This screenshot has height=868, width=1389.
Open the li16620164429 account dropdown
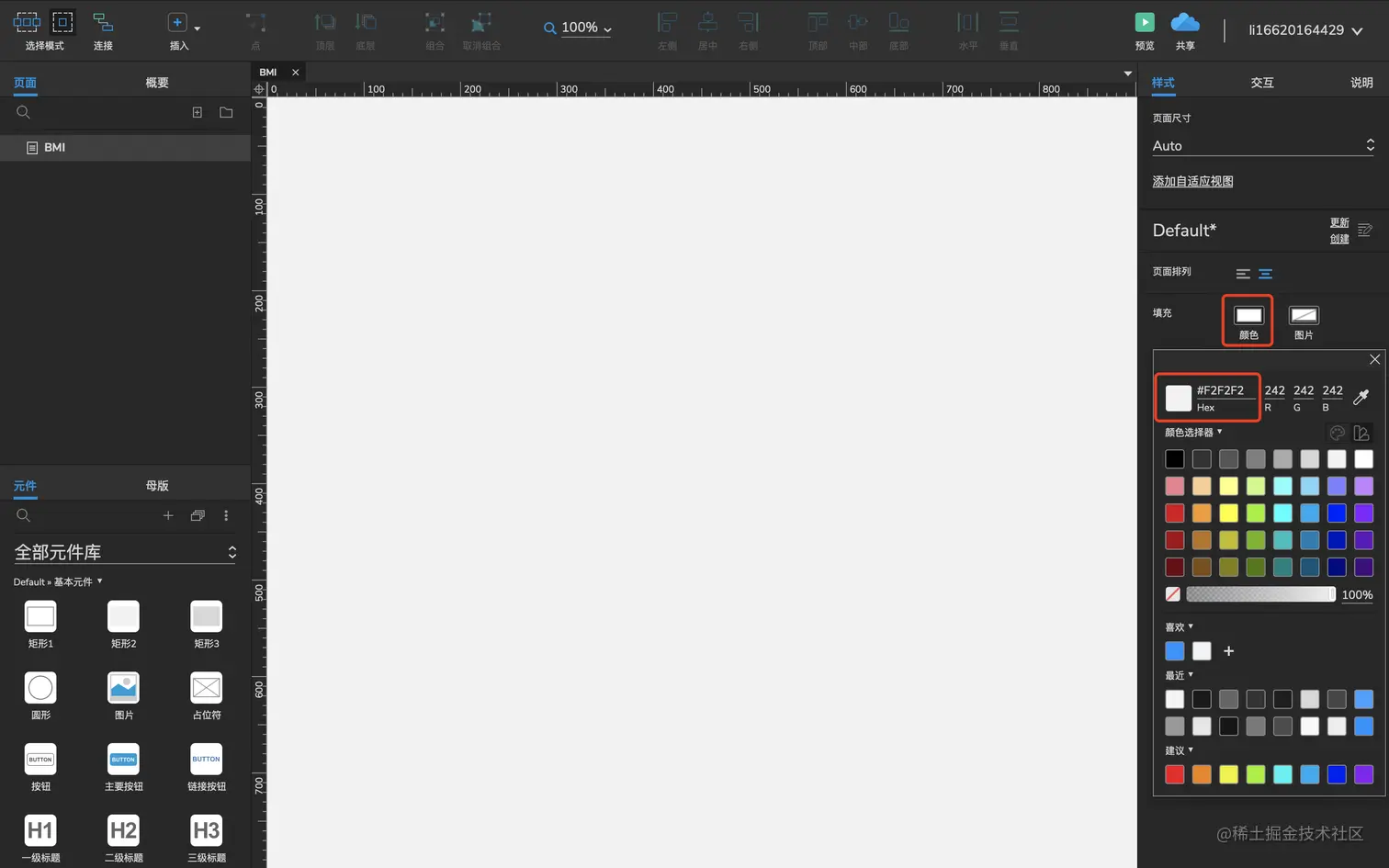click(1304, 30)
